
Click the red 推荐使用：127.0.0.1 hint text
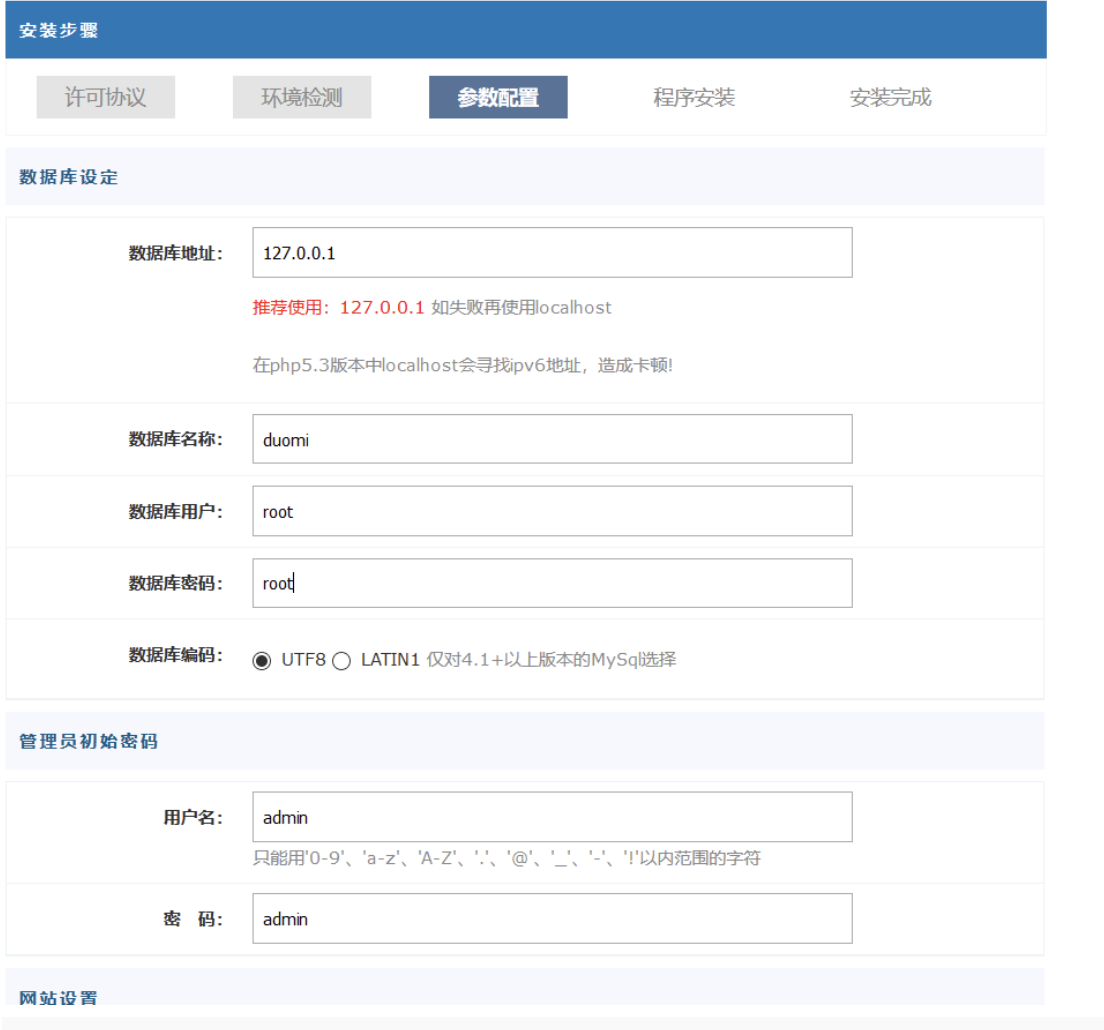point(339,308)
